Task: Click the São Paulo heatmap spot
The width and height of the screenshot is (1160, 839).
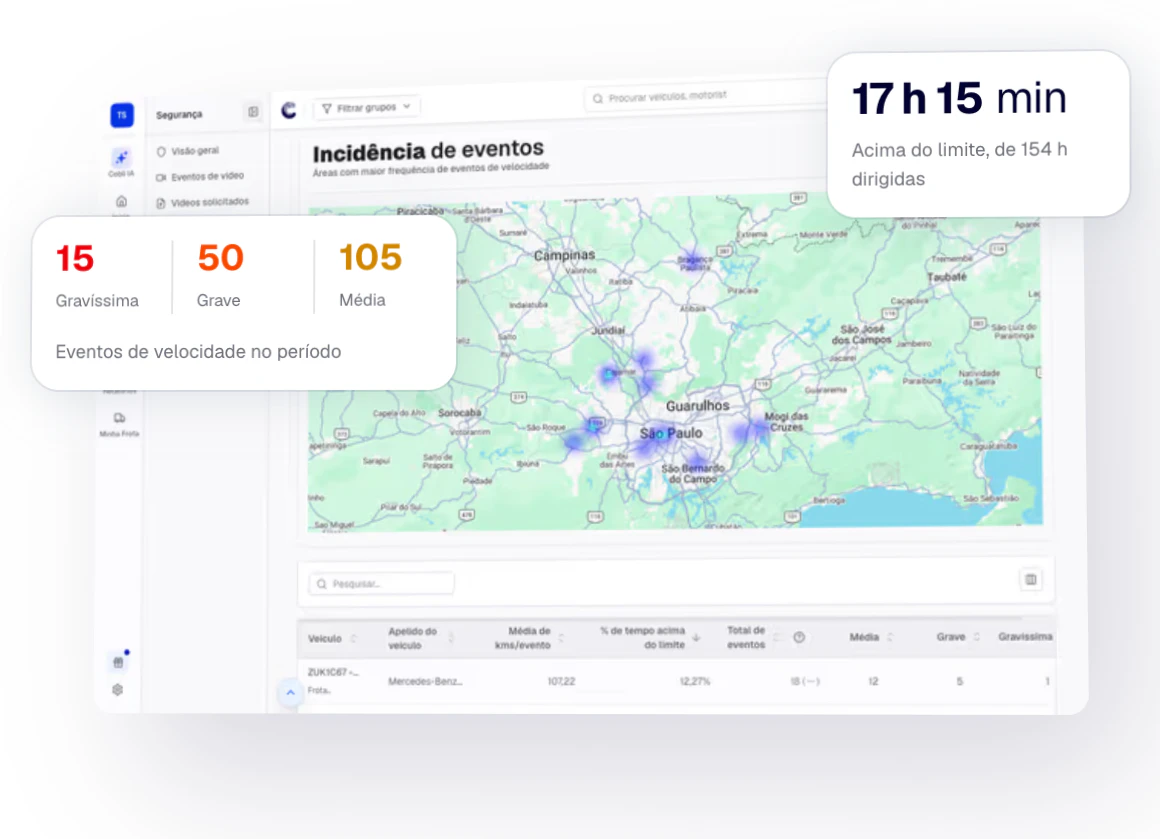Action: pos(658,437)
